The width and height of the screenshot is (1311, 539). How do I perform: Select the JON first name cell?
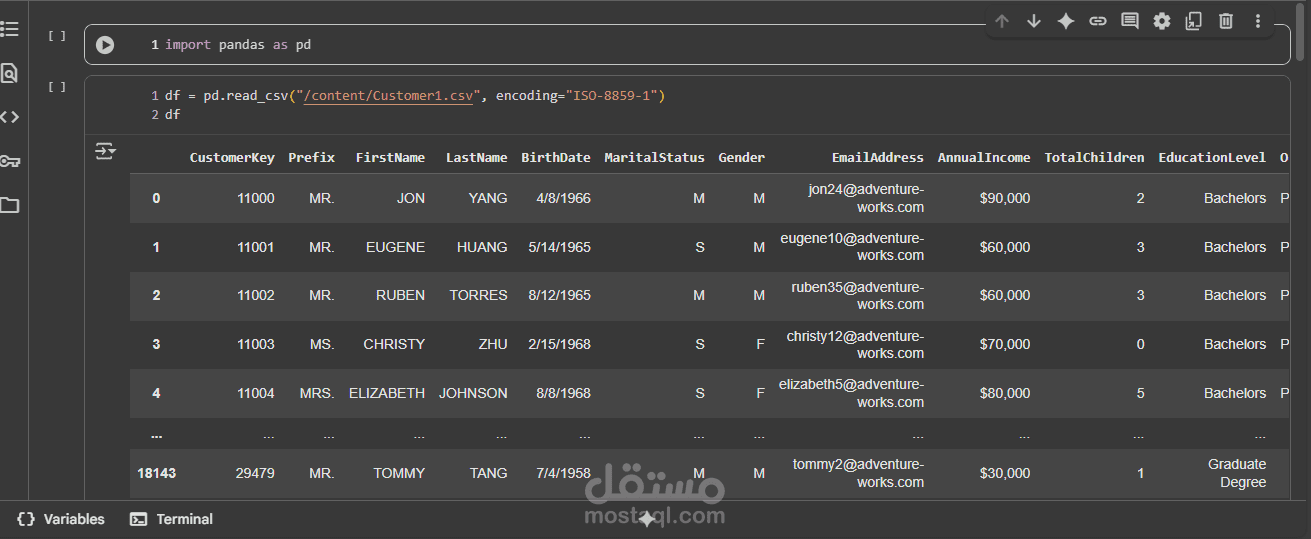coord(411,198)
